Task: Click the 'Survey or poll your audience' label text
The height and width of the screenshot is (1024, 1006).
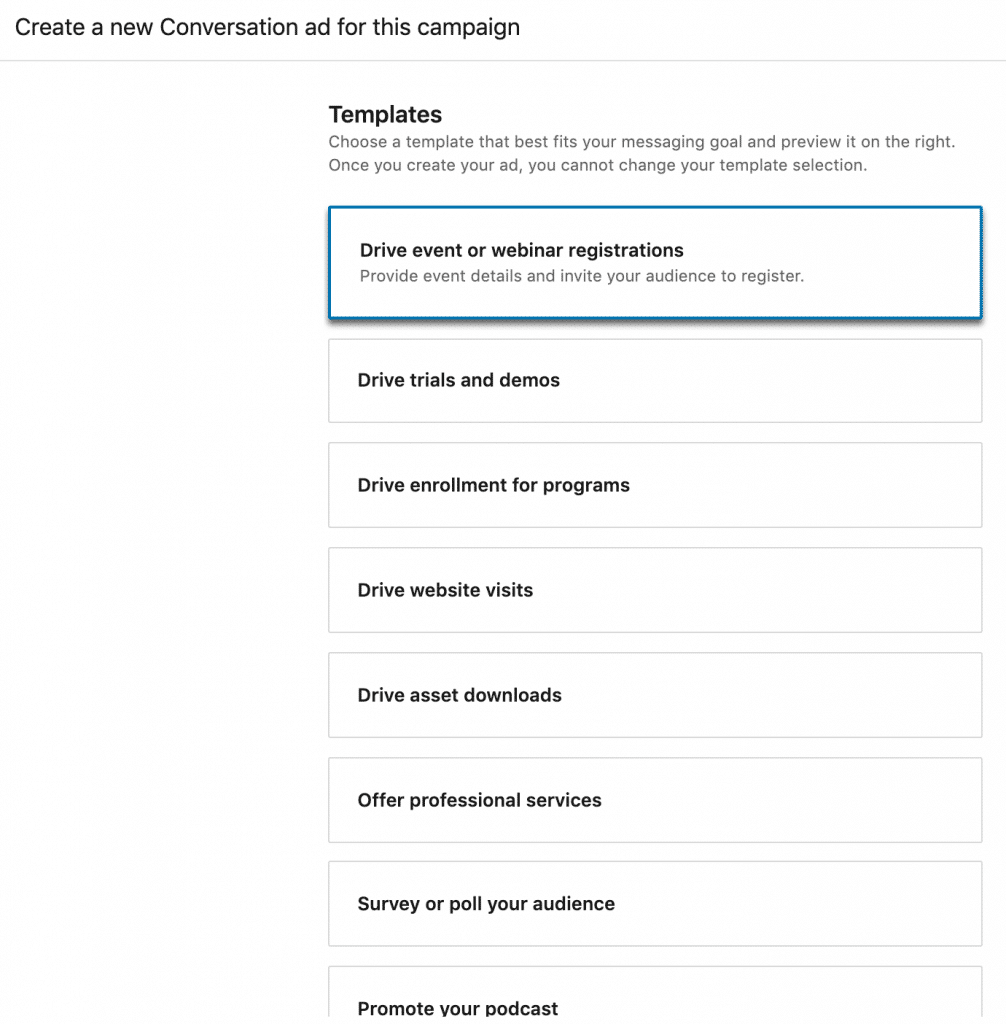Action: tap(486, 904)
